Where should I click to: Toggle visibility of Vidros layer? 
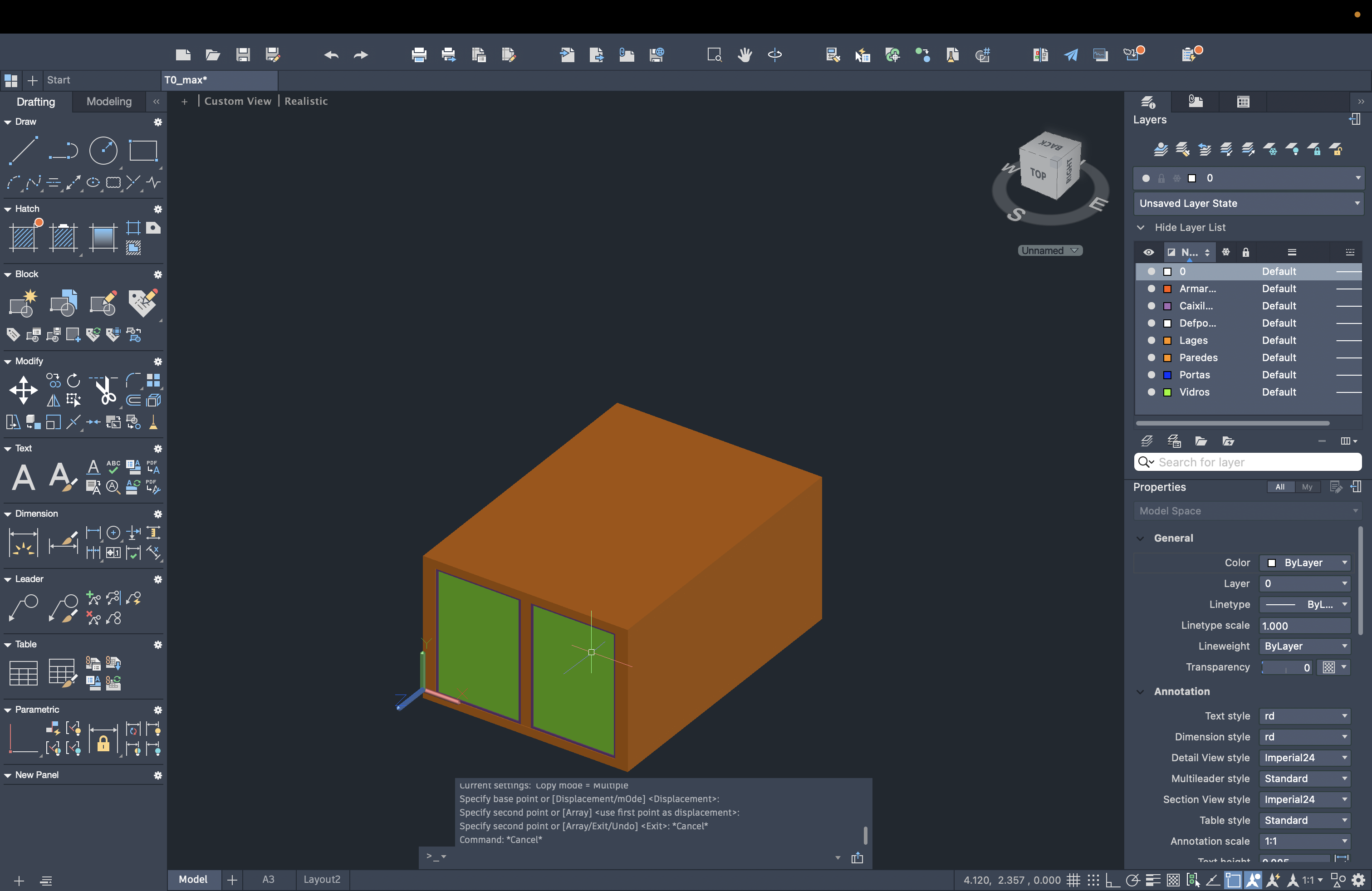tap(1151, 392)
